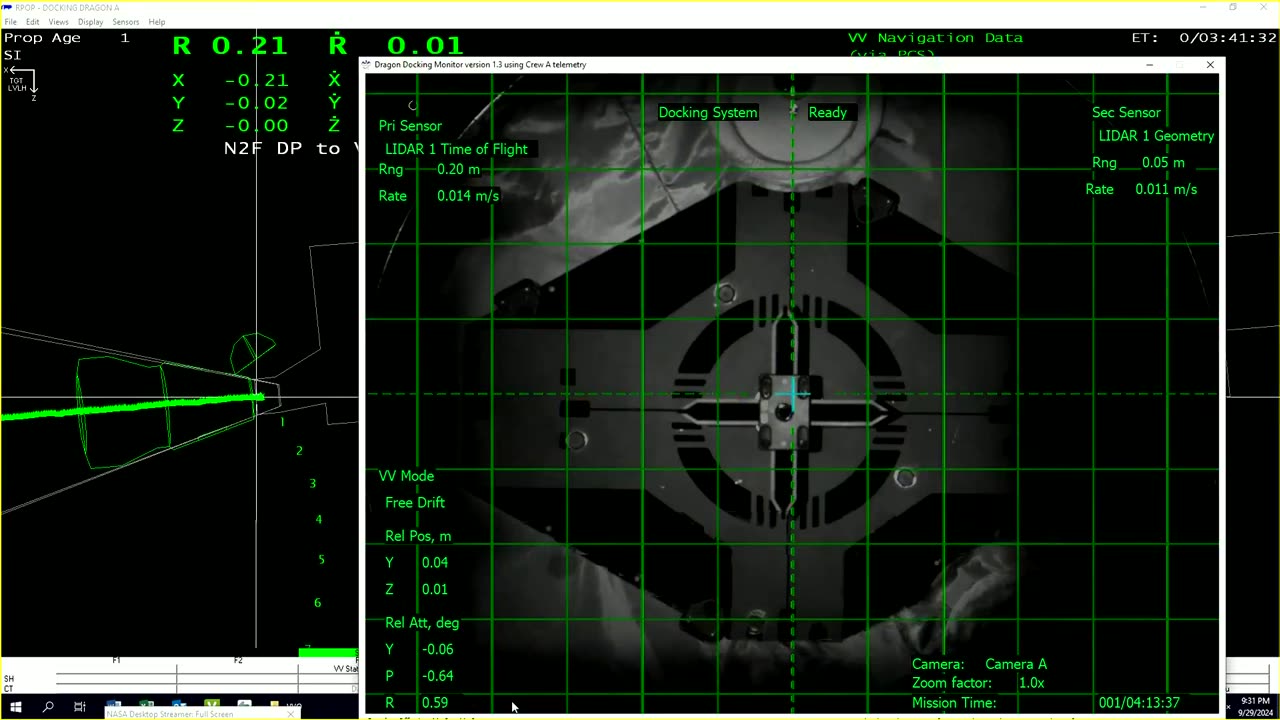Open the Windows Start menu
The height and width of the screenshot is (720, 1280).
[15, 707]
